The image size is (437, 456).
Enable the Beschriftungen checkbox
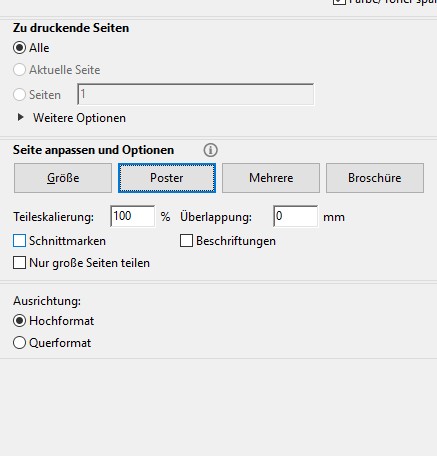[x=186, y=241]
